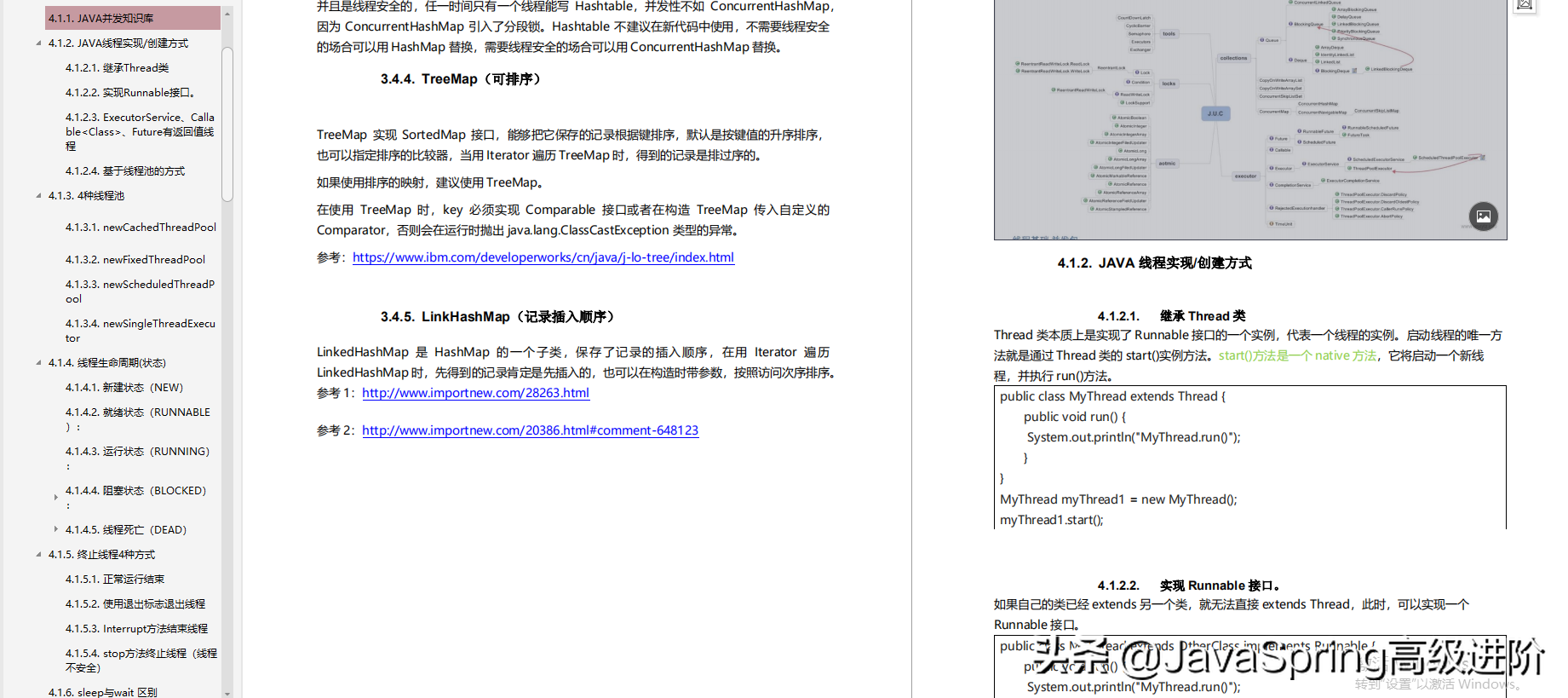
Task: Click the 4.1.2.1 继承 Thread 类 page heading
Action: 1171,316
